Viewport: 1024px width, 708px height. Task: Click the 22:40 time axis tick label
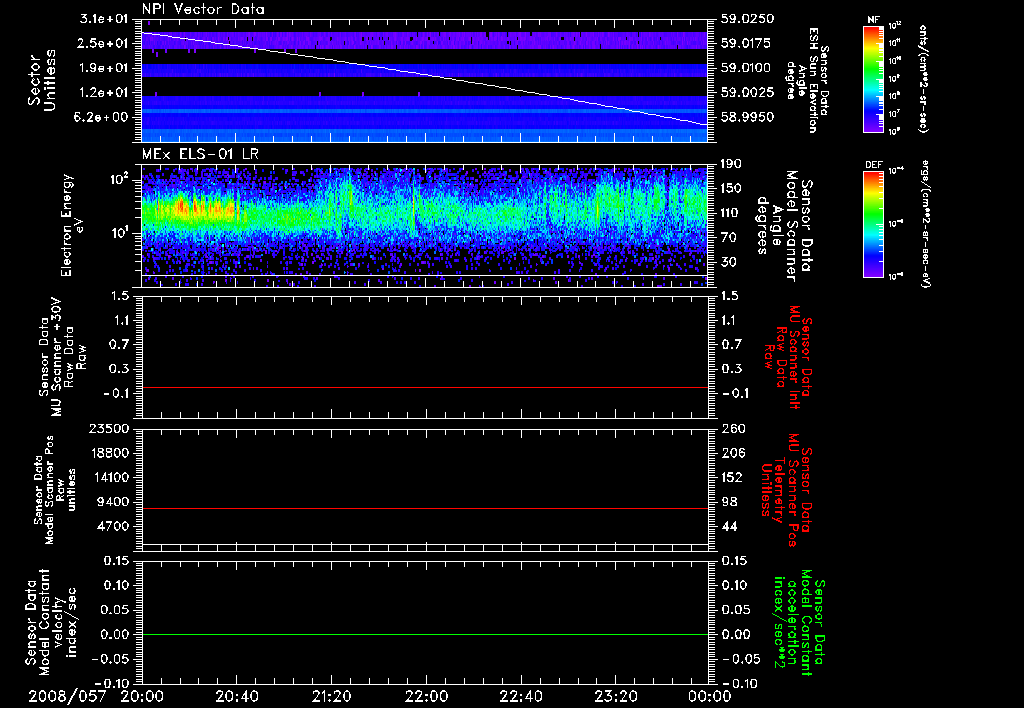tap(520, 696)
